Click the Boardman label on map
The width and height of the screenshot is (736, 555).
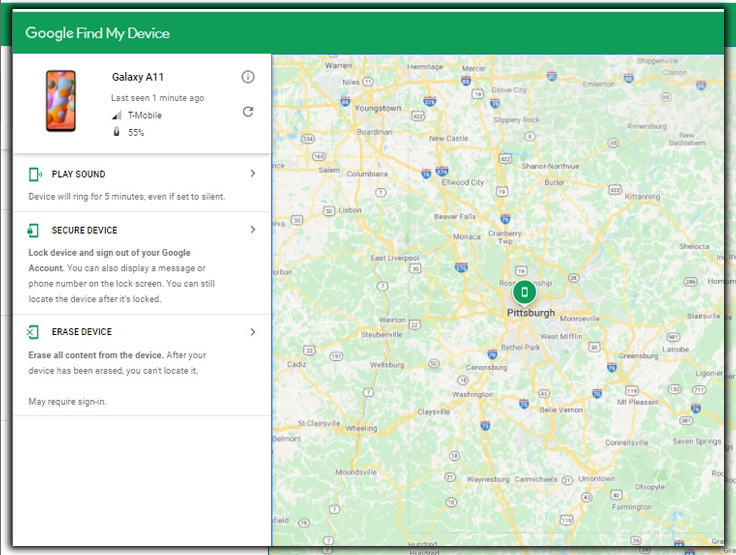coord(375,132)
